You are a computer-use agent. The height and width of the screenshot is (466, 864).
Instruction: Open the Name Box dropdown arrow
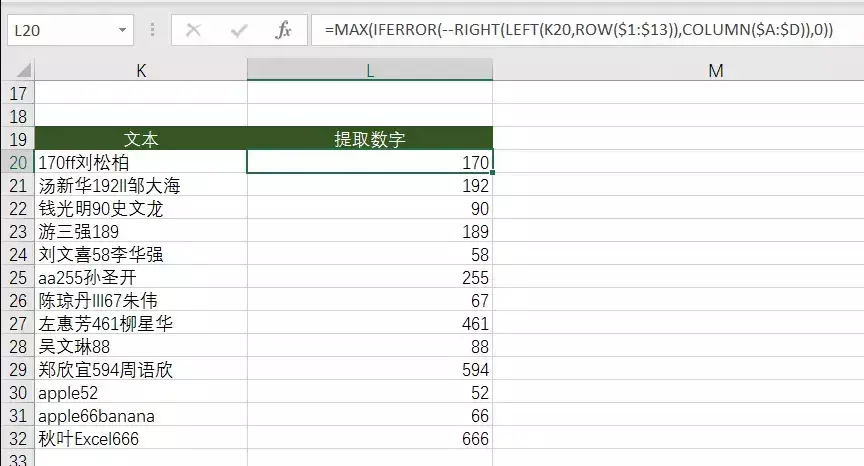(123, 31)
